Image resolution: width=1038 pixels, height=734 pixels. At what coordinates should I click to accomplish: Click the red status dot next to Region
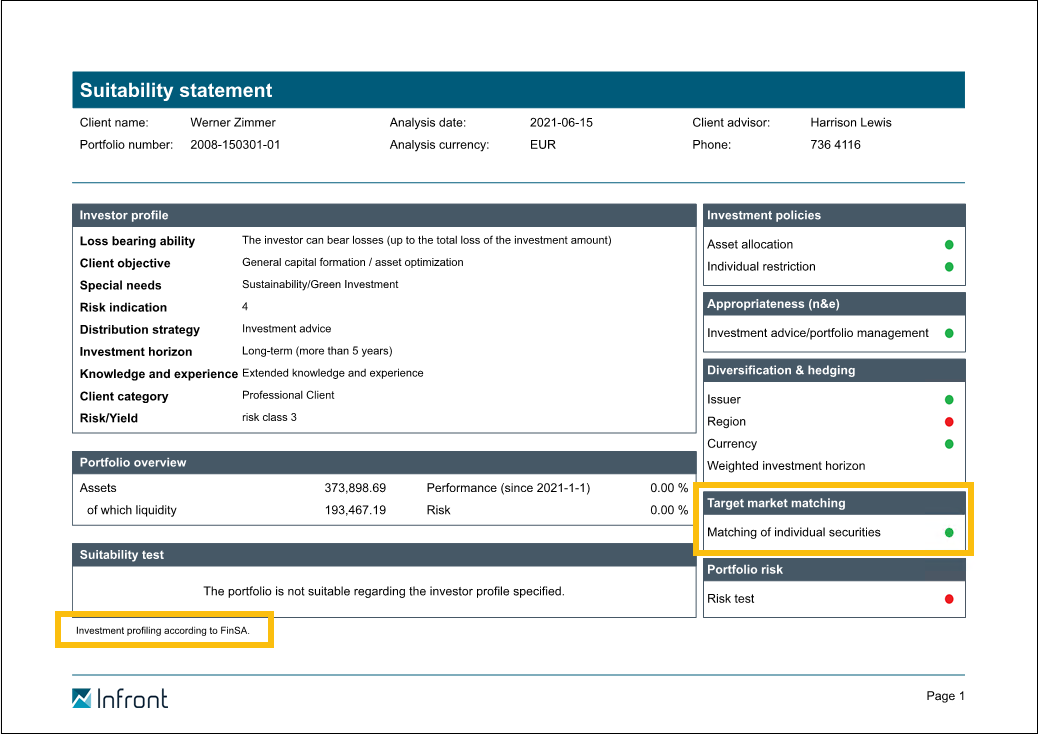(949, 422)
